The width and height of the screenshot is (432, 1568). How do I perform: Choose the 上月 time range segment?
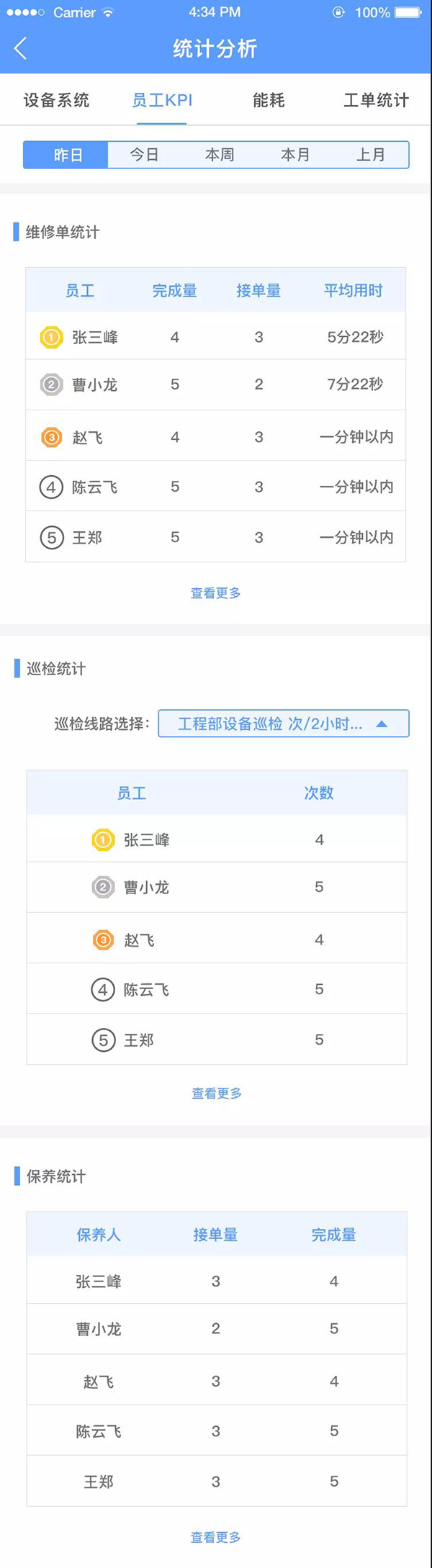point(371,155)
